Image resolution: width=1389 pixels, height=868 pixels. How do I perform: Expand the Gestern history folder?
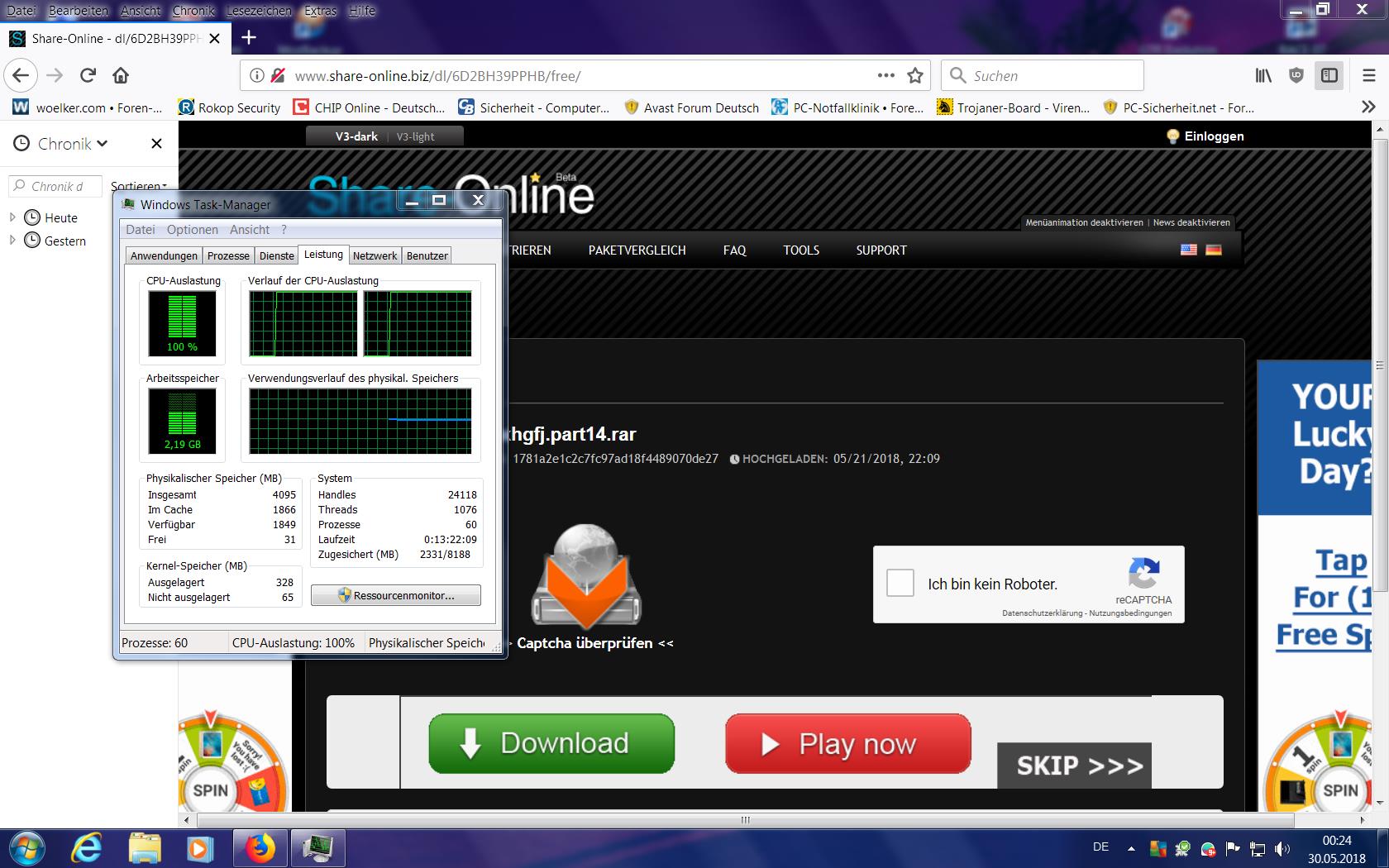click(x=12, y=241)
